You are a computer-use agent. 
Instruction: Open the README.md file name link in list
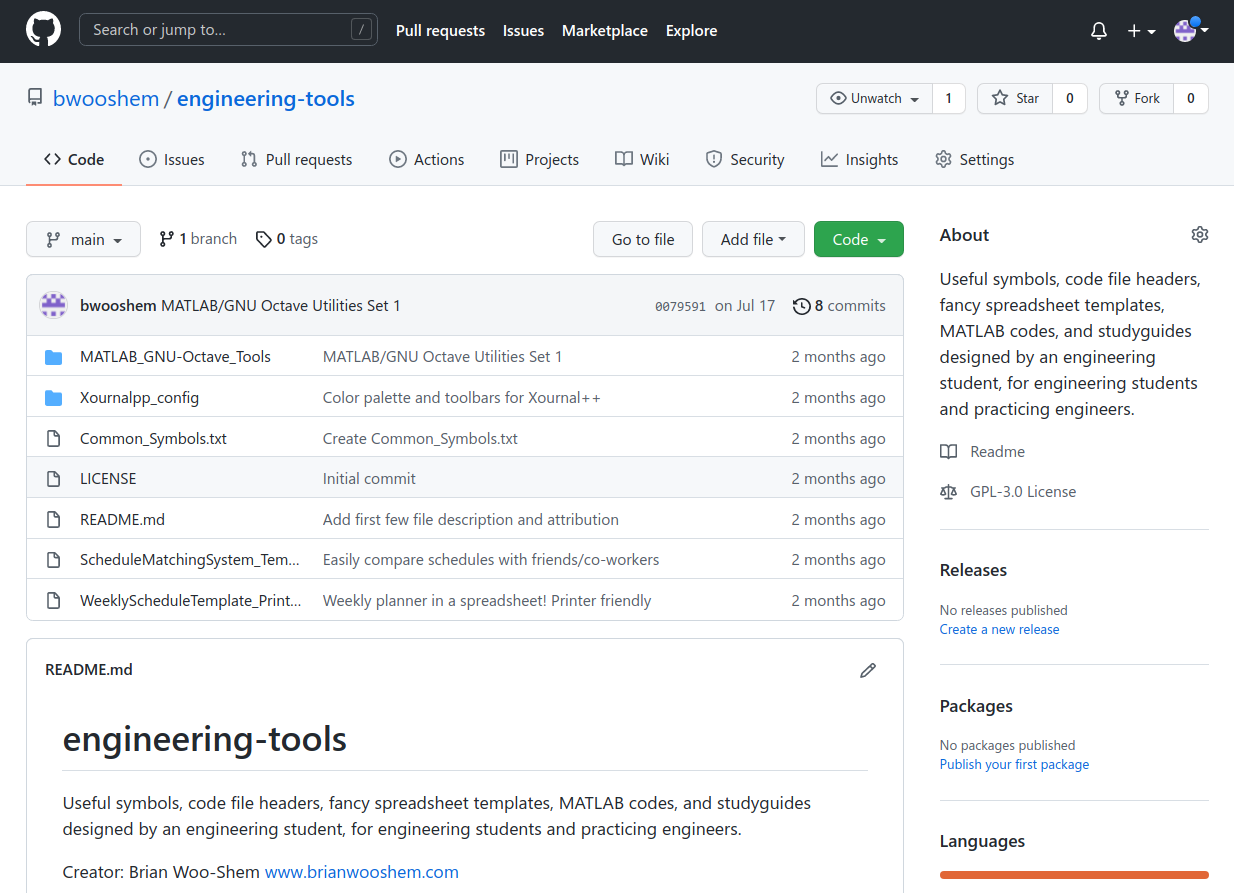pos(122,520)
